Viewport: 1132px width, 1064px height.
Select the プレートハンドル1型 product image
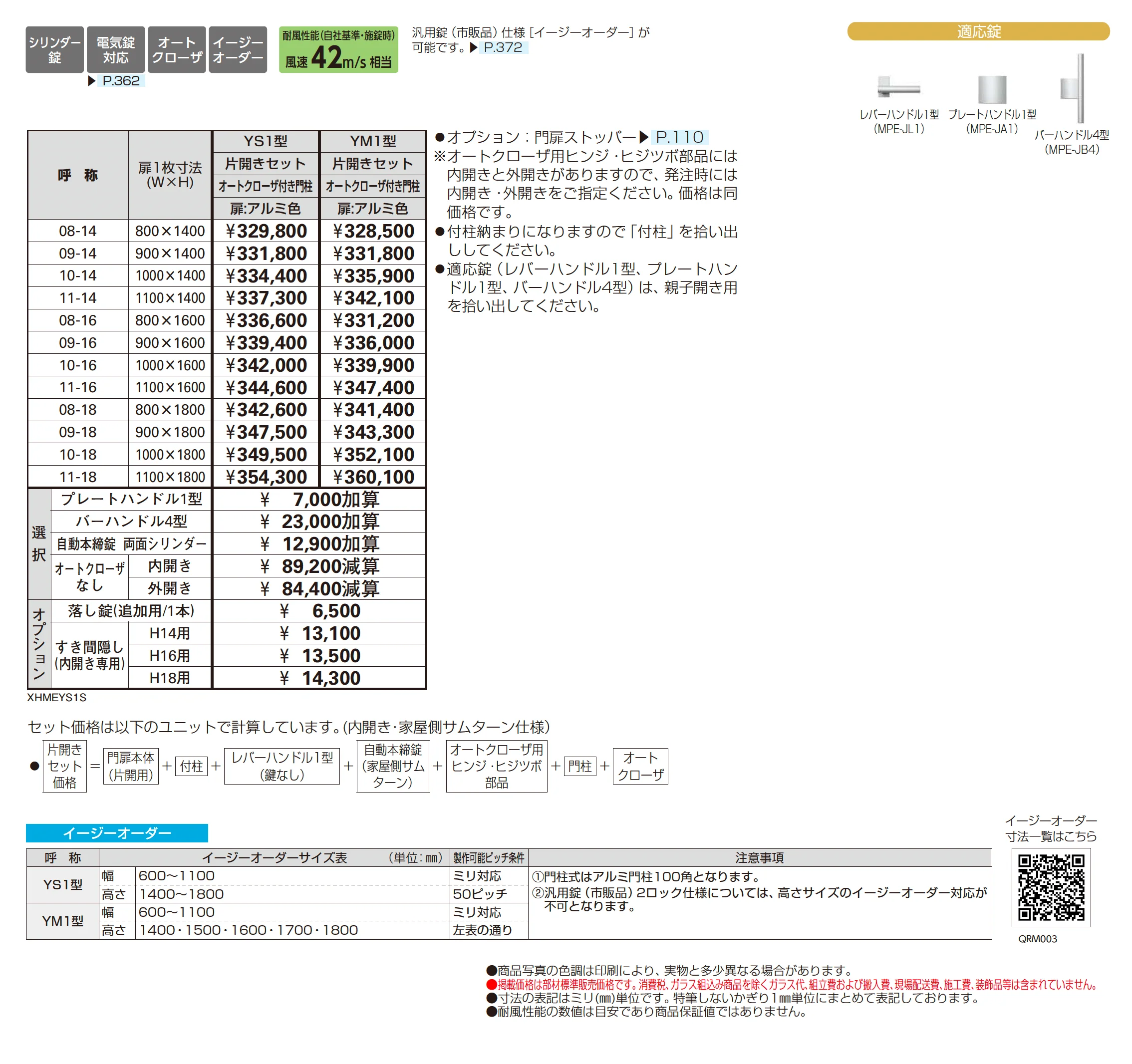coord(992,89)
